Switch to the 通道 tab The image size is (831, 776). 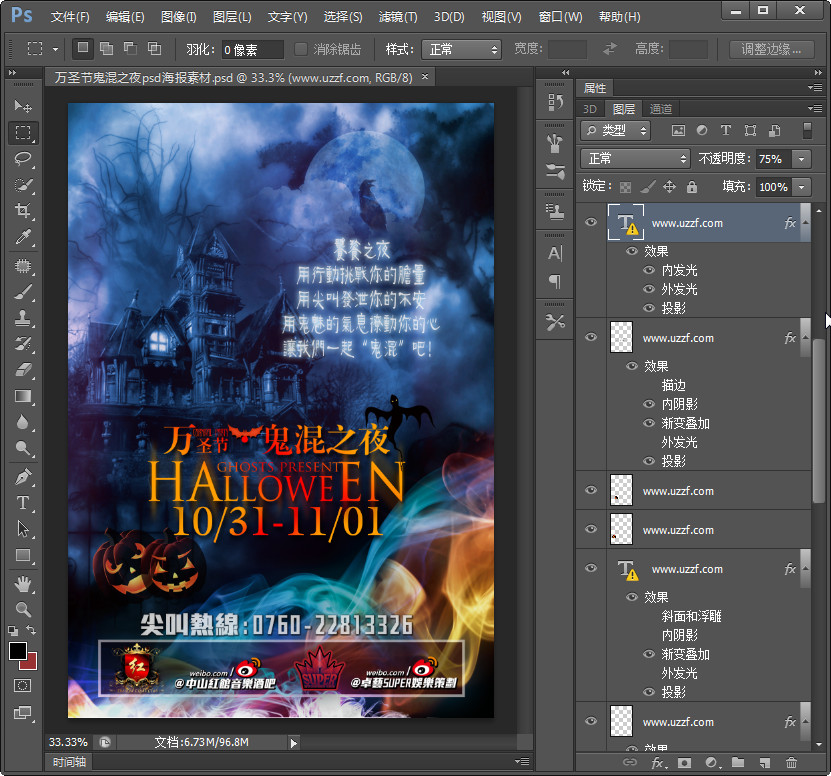tap(660, 109)
